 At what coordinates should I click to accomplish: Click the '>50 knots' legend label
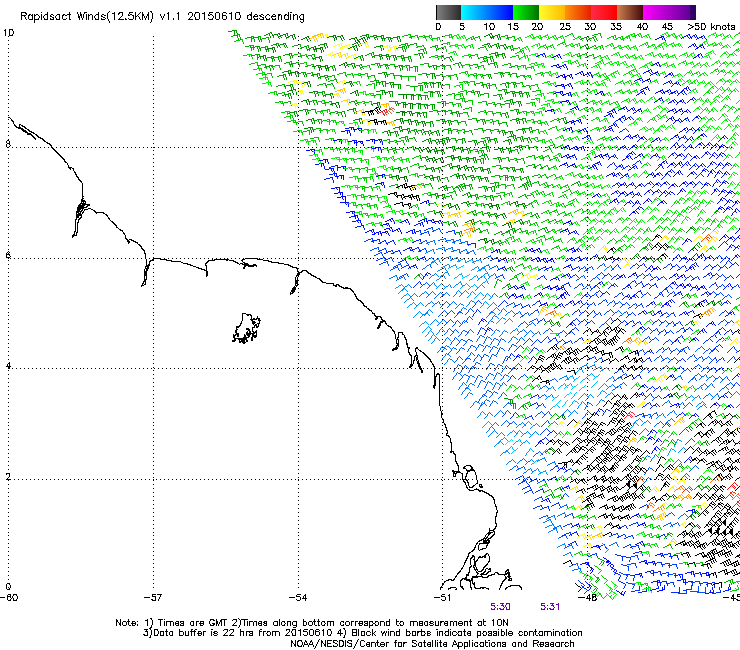point(711,27)
